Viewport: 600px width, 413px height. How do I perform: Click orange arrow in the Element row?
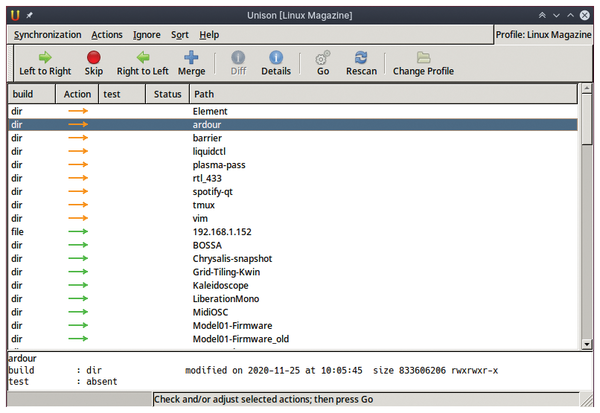[78, 111]
